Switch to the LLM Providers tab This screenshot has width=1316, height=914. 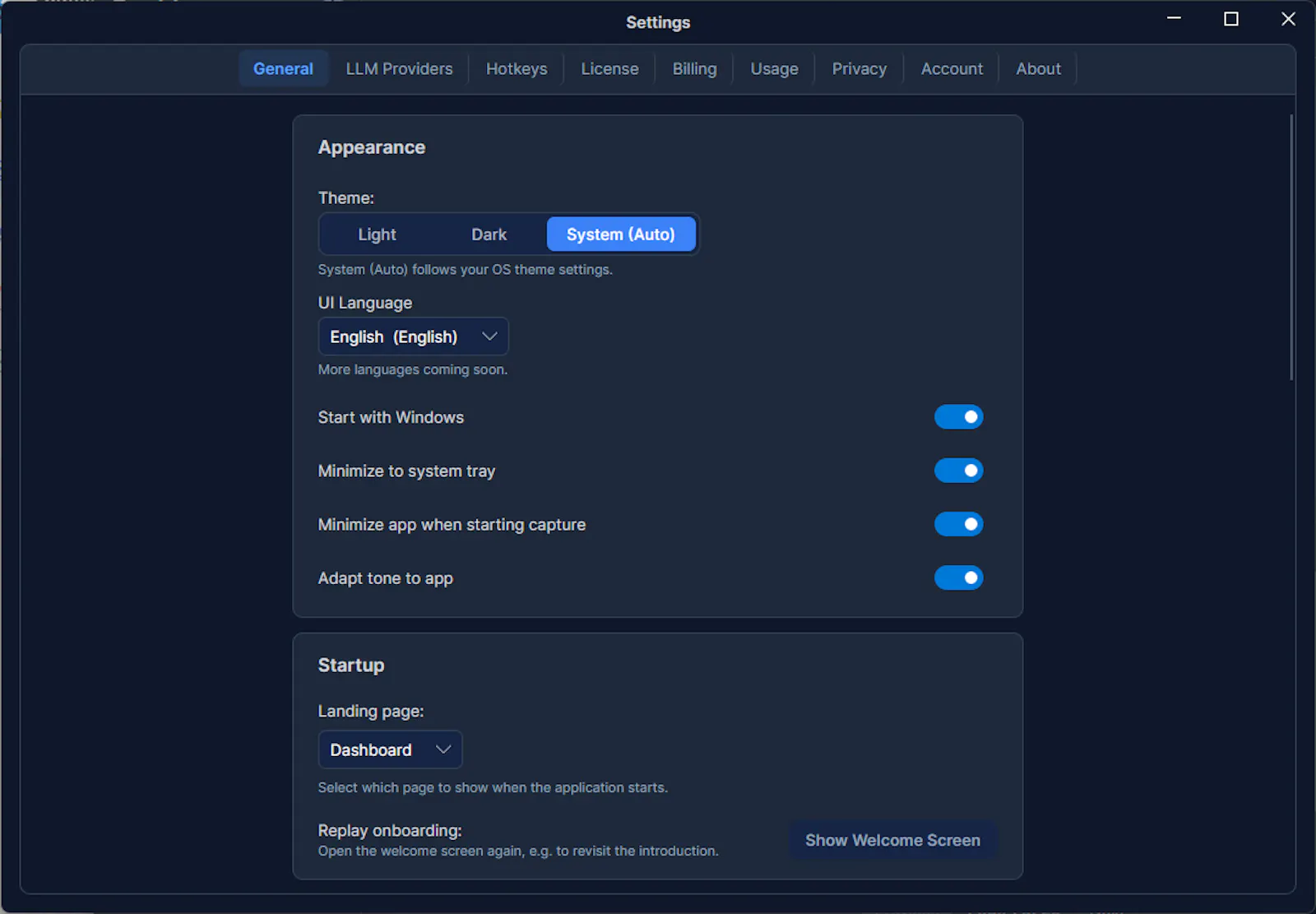pyautogui.click(x=399, y=69)
